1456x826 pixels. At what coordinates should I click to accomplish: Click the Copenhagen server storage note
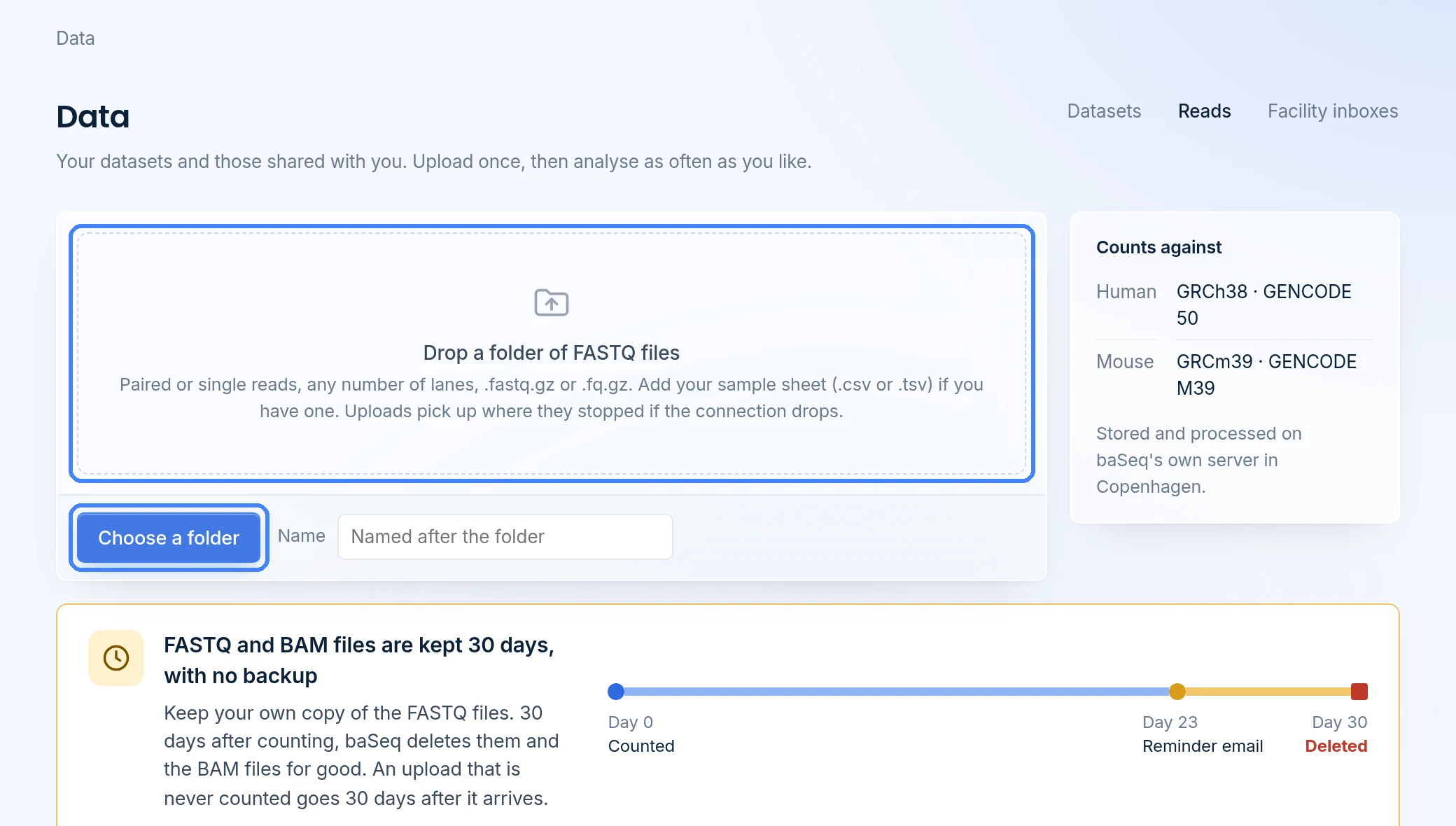(1199, 460)
